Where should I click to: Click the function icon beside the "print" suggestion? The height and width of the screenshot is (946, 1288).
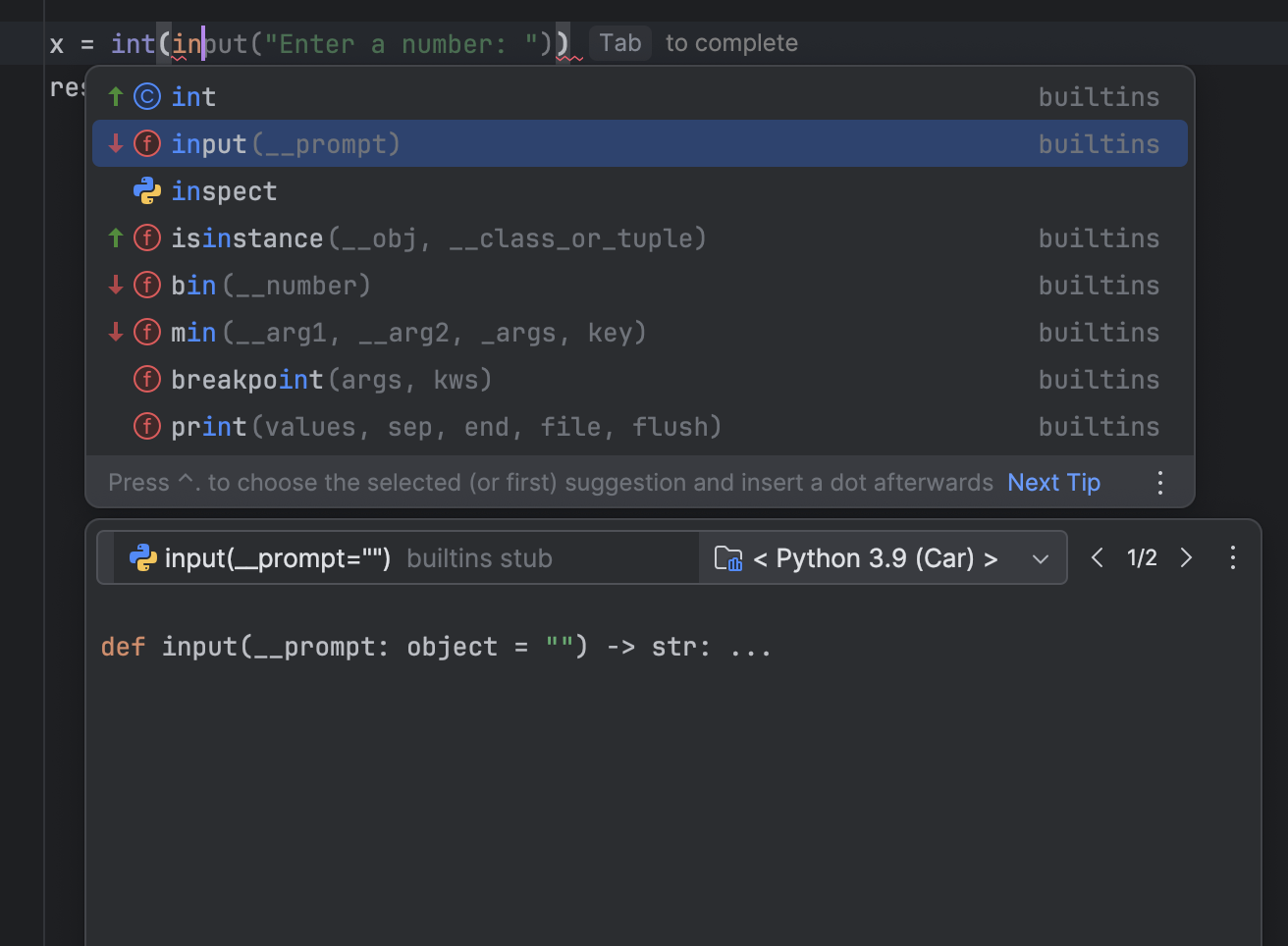point(145,426)
